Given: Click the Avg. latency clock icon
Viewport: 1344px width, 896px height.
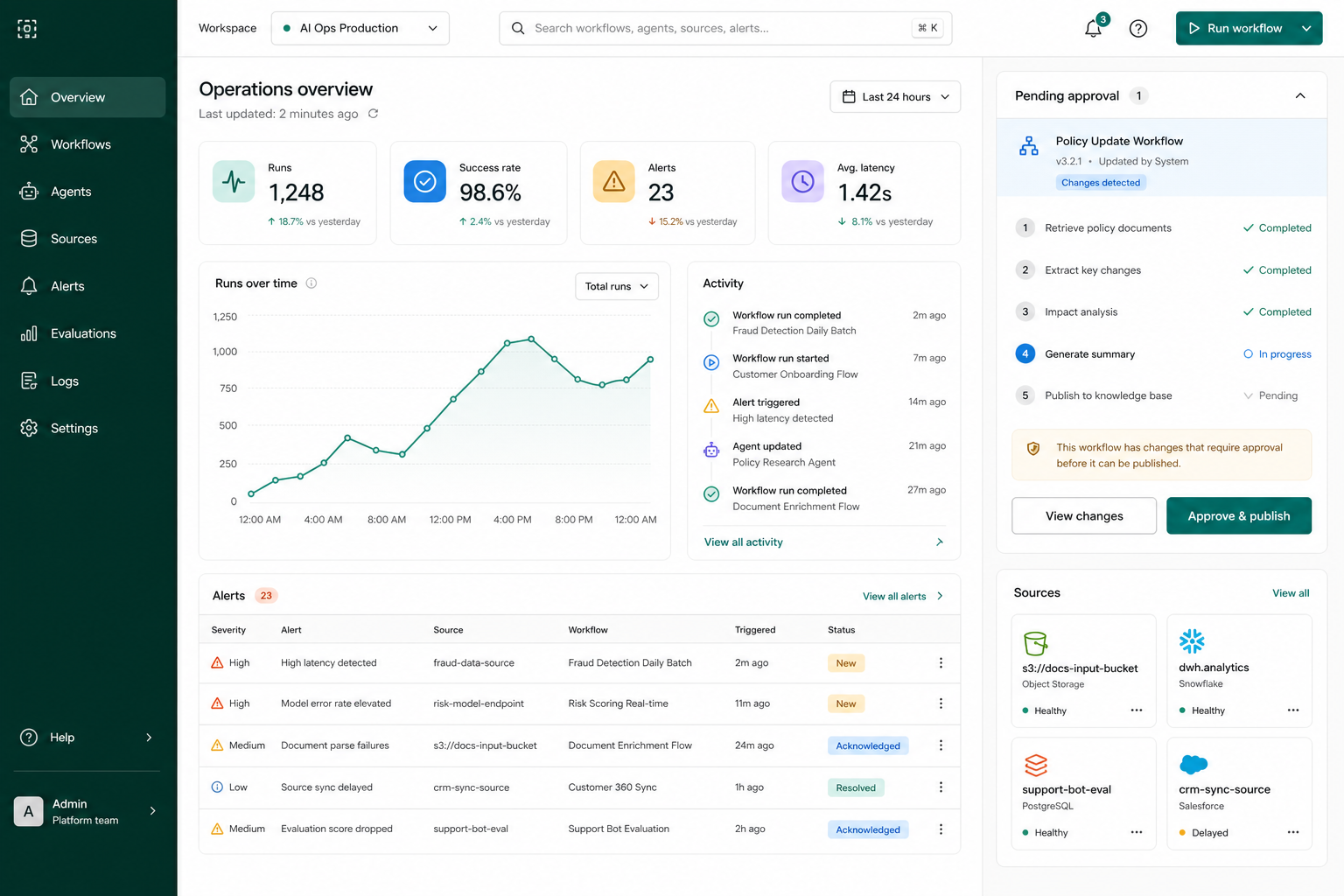Looking at the screenshot, I should point(802,181).
